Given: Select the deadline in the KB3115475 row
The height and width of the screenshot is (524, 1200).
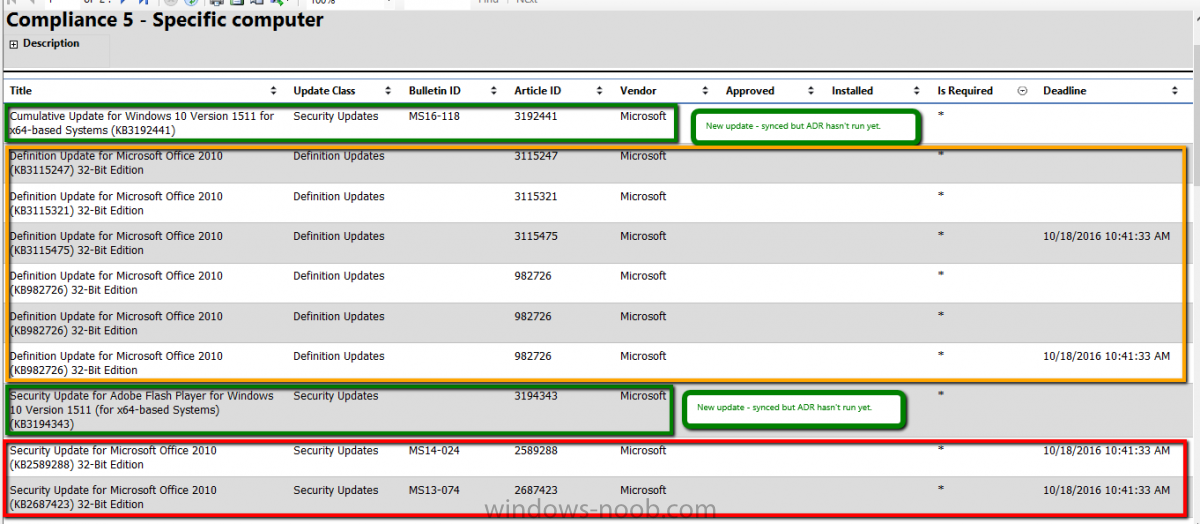Looking at the screenshot, I should tap(1106, 236).
